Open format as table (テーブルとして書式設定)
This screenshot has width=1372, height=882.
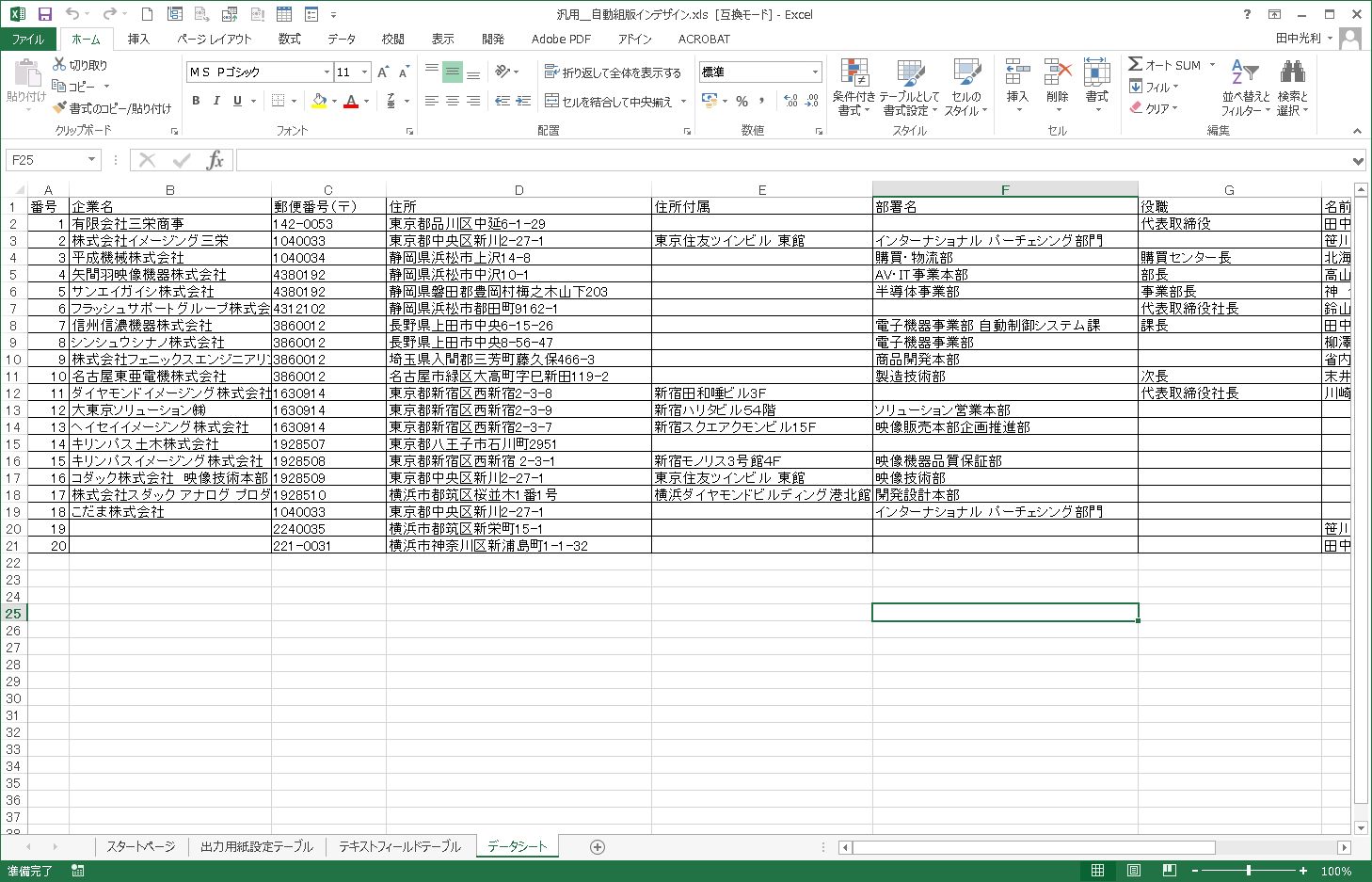[x=910, y=87]
